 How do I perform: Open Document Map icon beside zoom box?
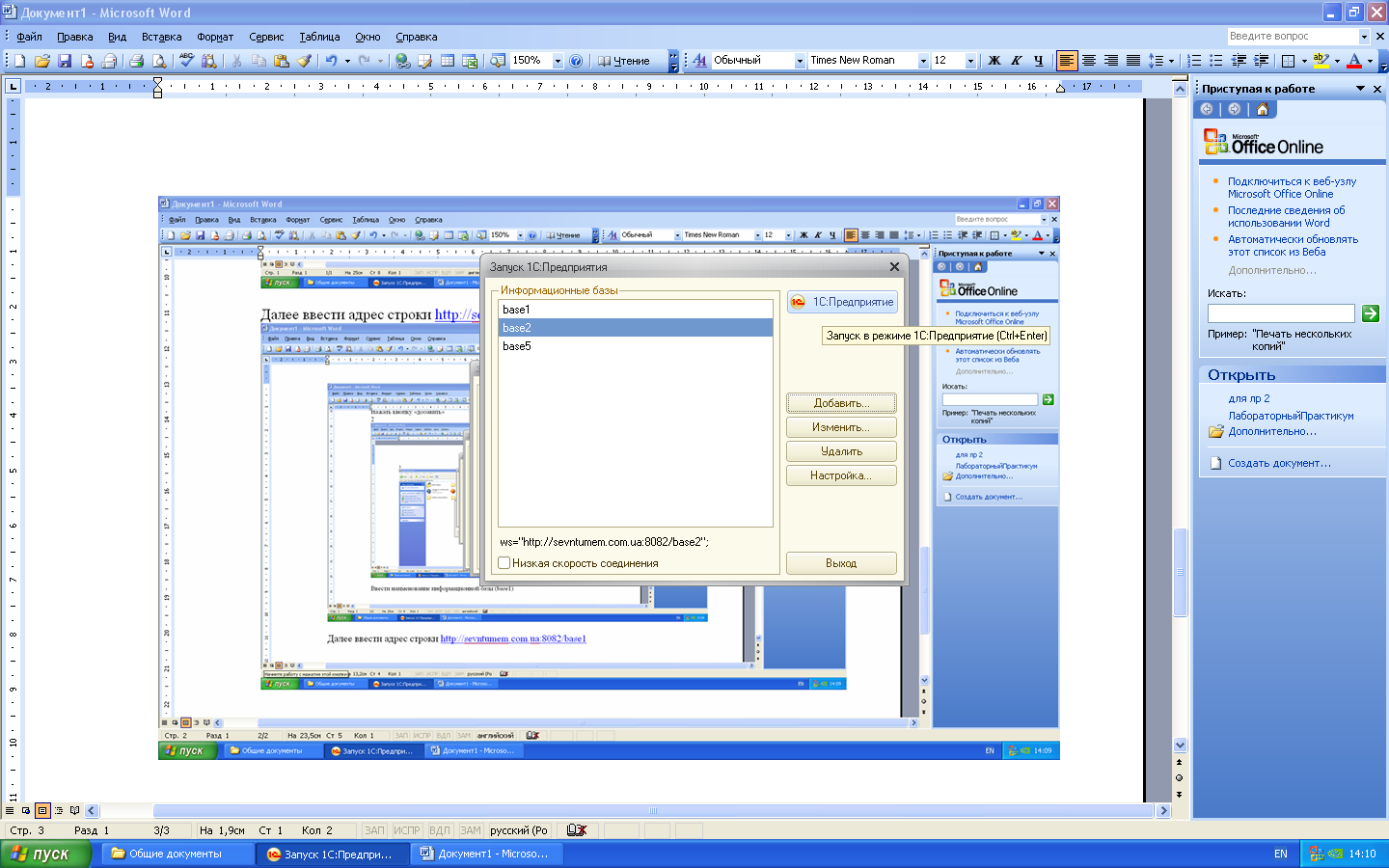click(x=498, y=61)
